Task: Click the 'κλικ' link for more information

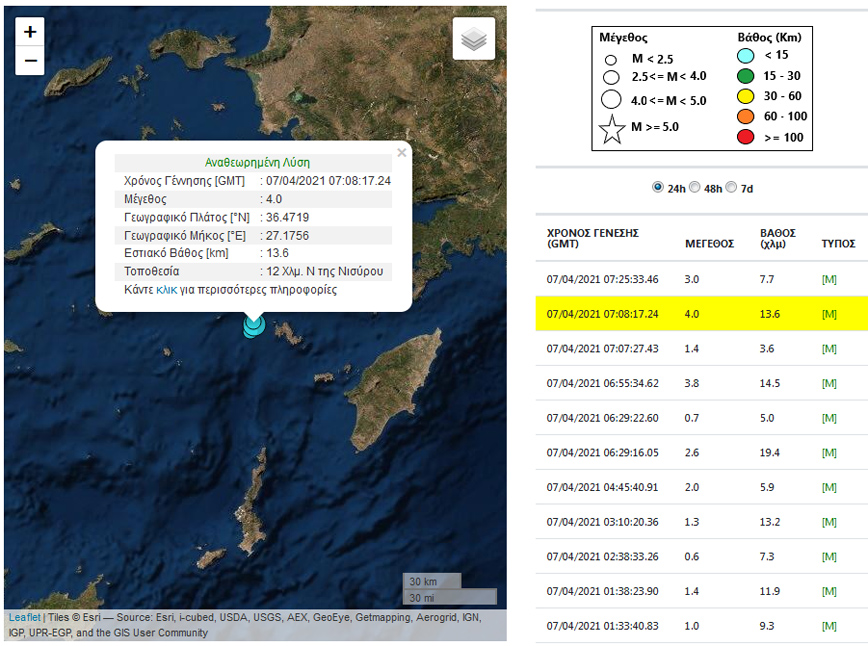Action: pyautogui.click(x=167, y=290)
